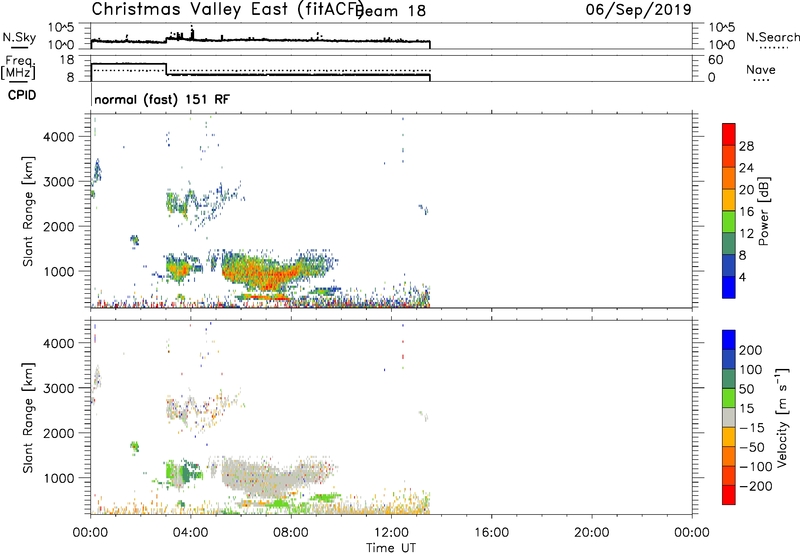The height and width of the screenshot is (554, 800).
Task: Click the 'Beam 18' label
Action: 391,10
